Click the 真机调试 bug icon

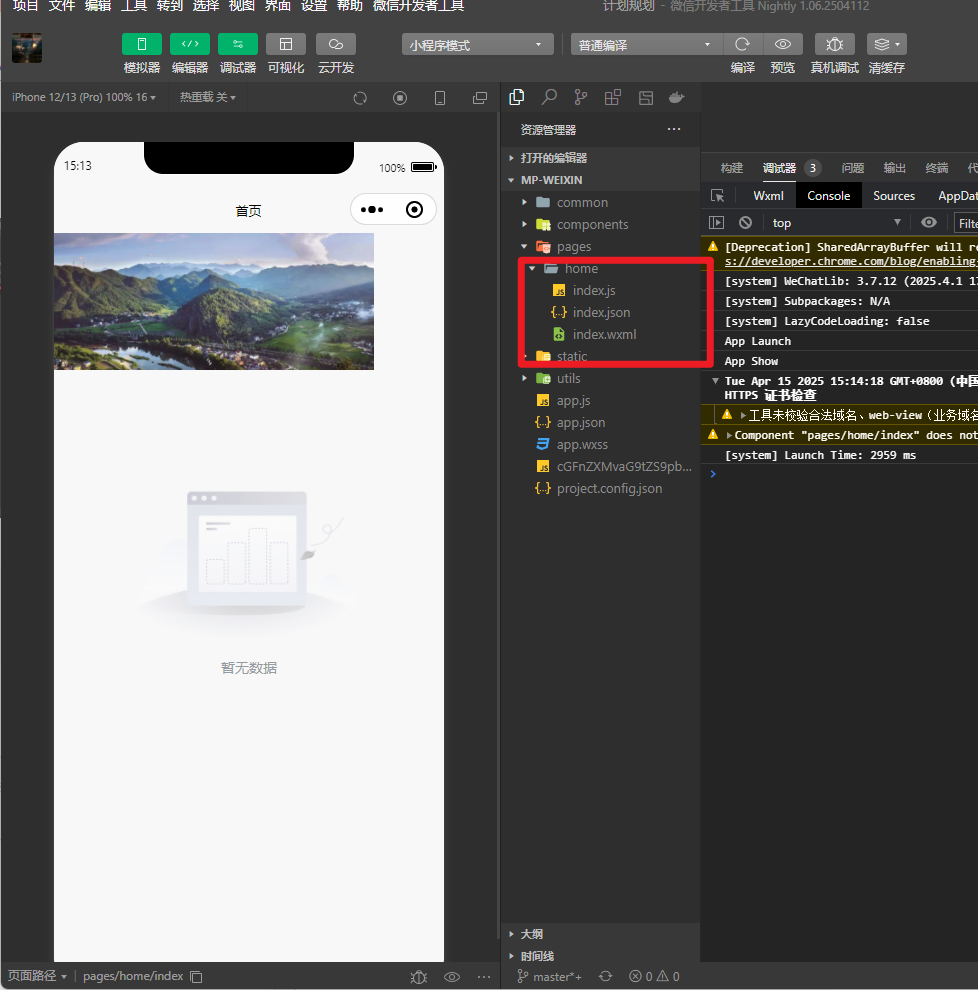[x=834, y=45]
